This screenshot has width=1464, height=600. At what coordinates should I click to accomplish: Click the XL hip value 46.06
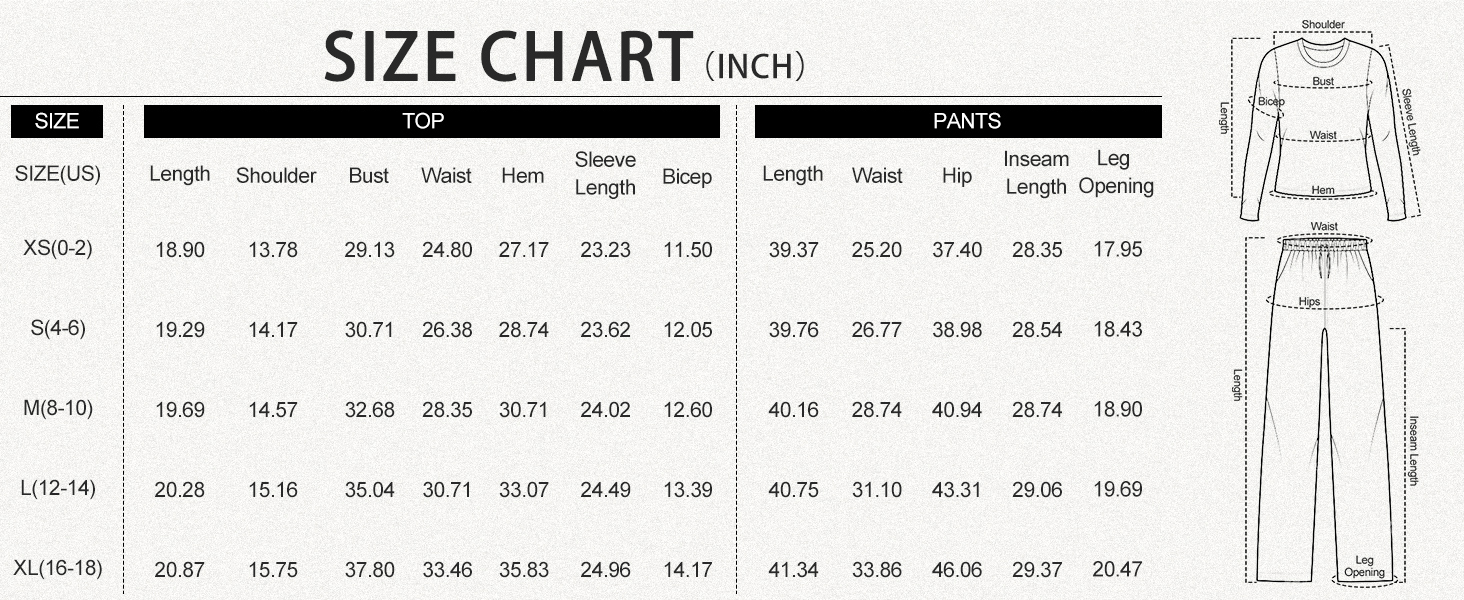pos(957,570)
